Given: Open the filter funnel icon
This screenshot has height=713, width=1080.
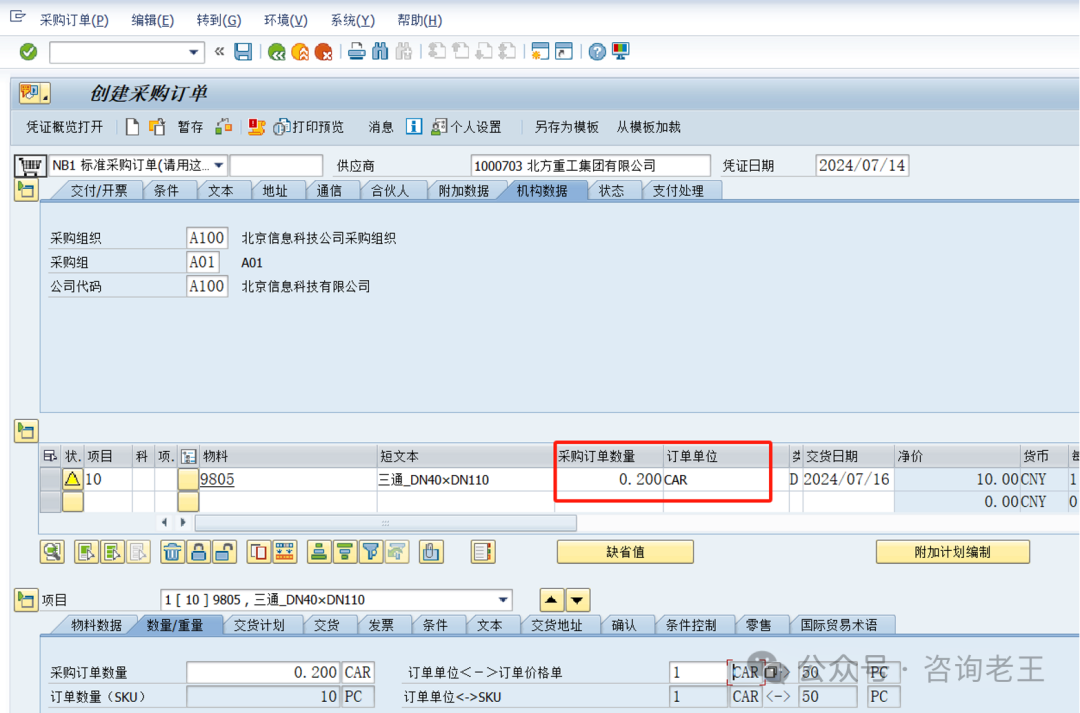Looking at the screenshot, I should coord(371,551).
